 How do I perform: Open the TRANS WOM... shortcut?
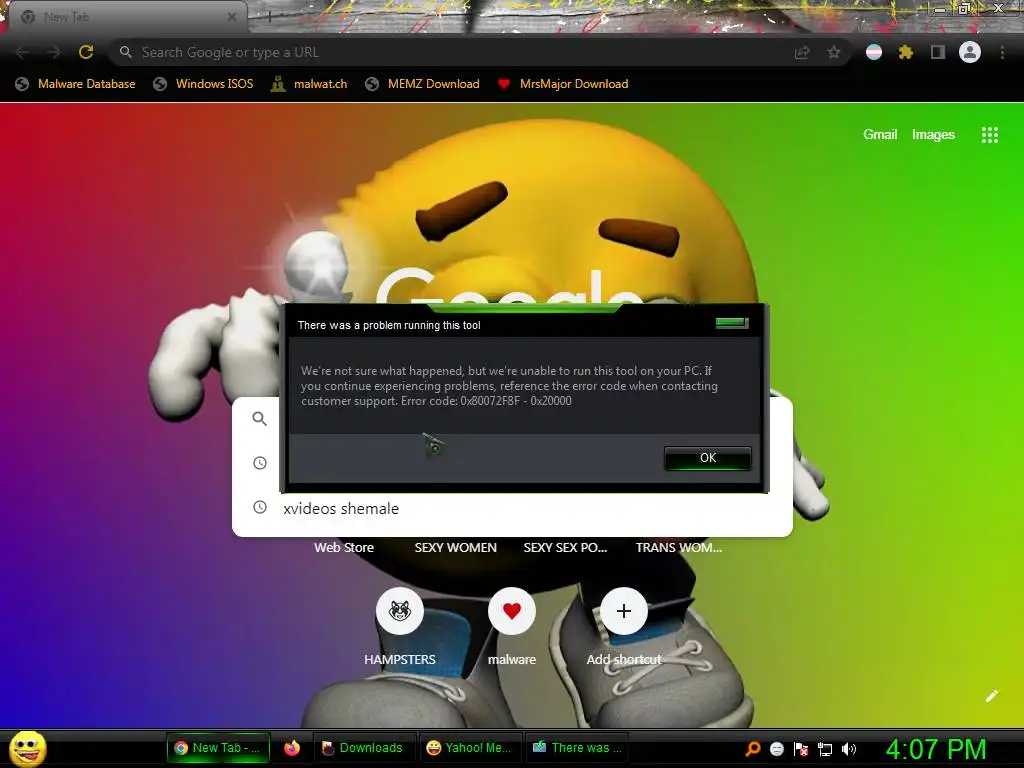(x=679, y=547)
